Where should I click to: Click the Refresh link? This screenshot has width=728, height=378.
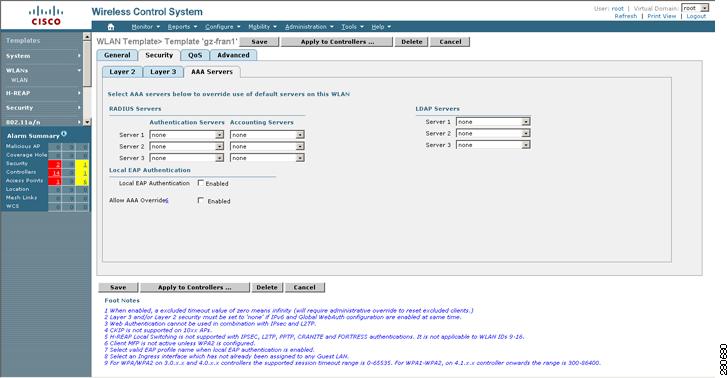click(x=625, y=16)
